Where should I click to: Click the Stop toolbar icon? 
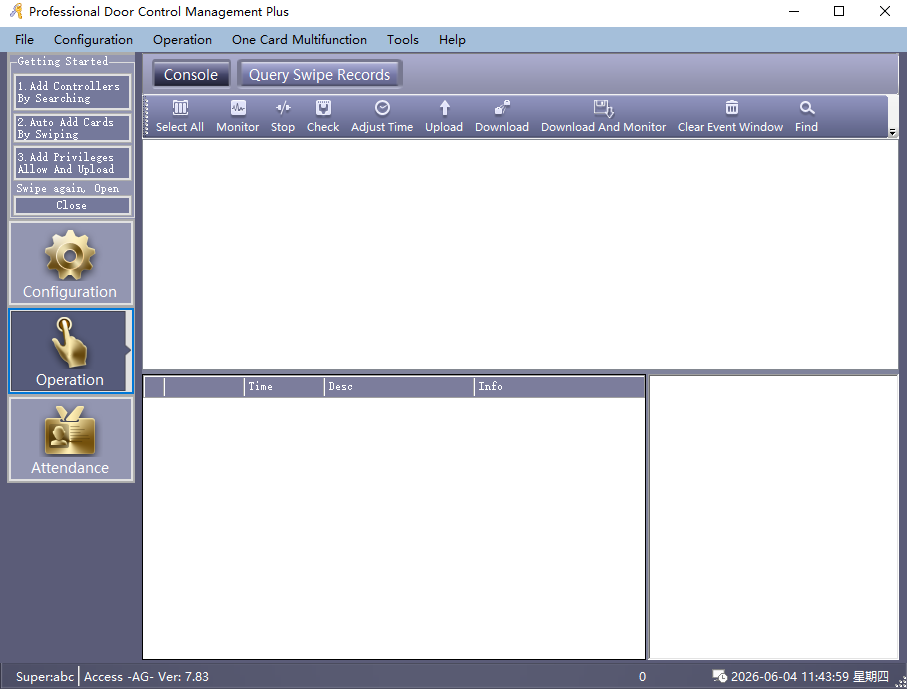click(x=283, y=108)
